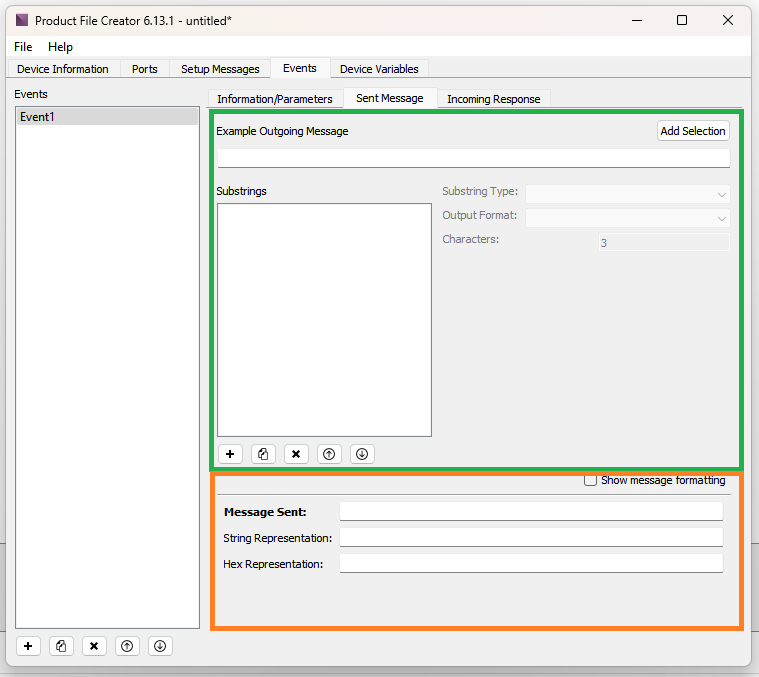The height and width of the screenshot is (677, 759).
Task: Add a new event with plus icon
Action: point(28,646)
